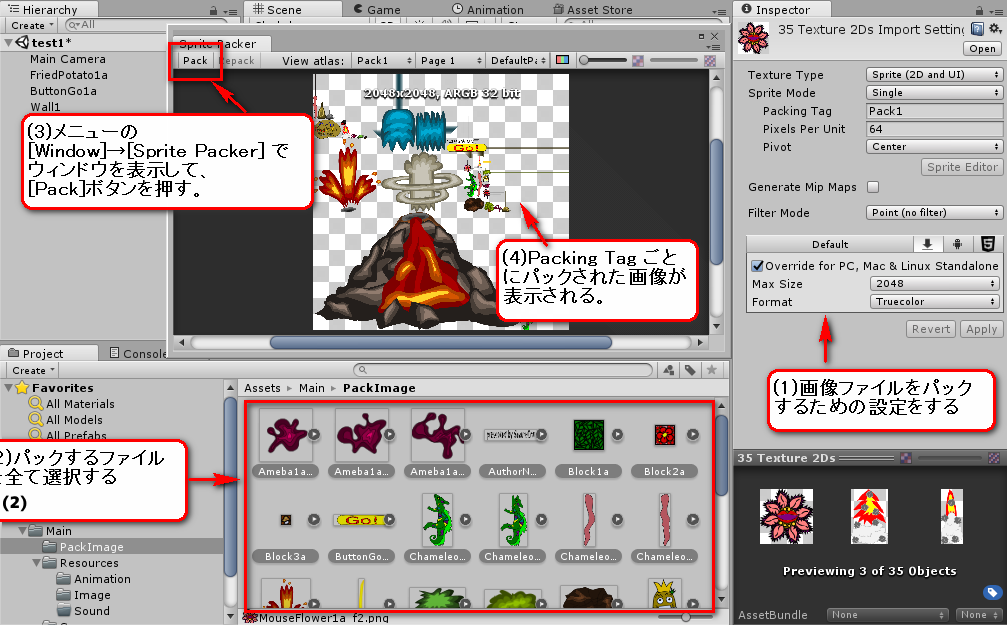Open the Max Size dropdown
Screen dimensions: 1007x625
pyautogui.click(x=933, y=283)
